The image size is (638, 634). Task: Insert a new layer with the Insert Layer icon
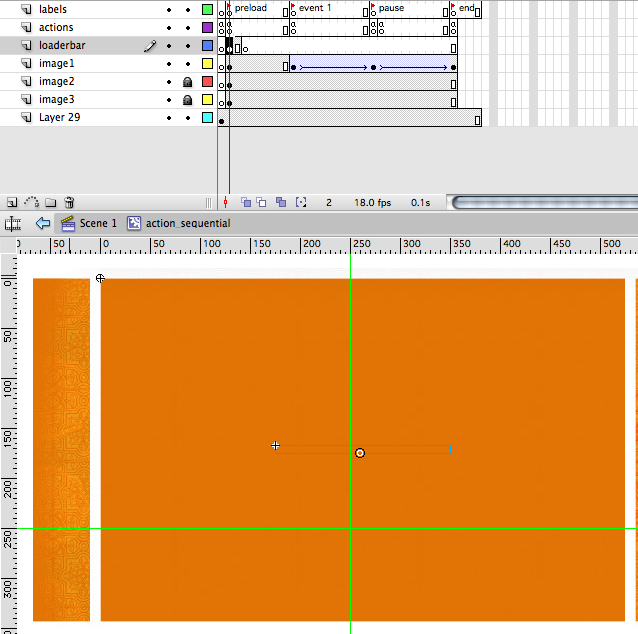[12, 202]
